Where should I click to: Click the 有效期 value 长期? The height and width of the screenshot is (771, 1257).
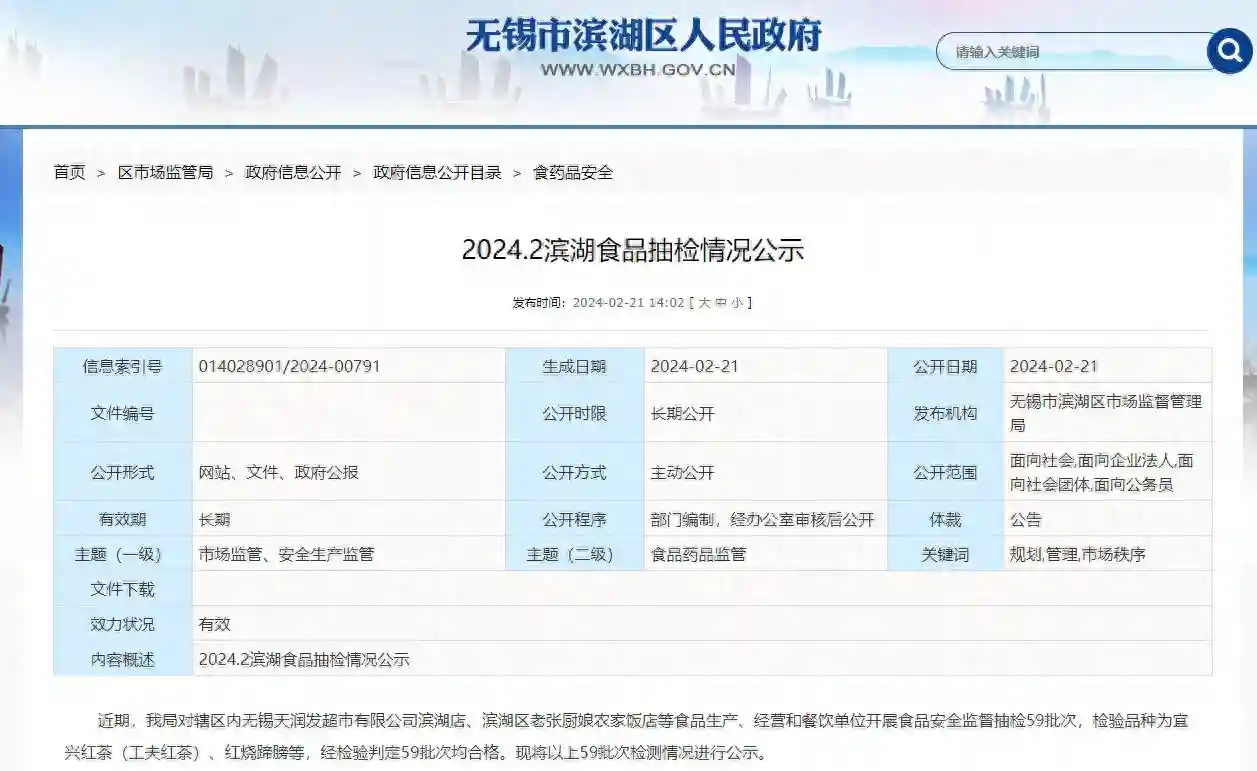click(x=215, y=519)
